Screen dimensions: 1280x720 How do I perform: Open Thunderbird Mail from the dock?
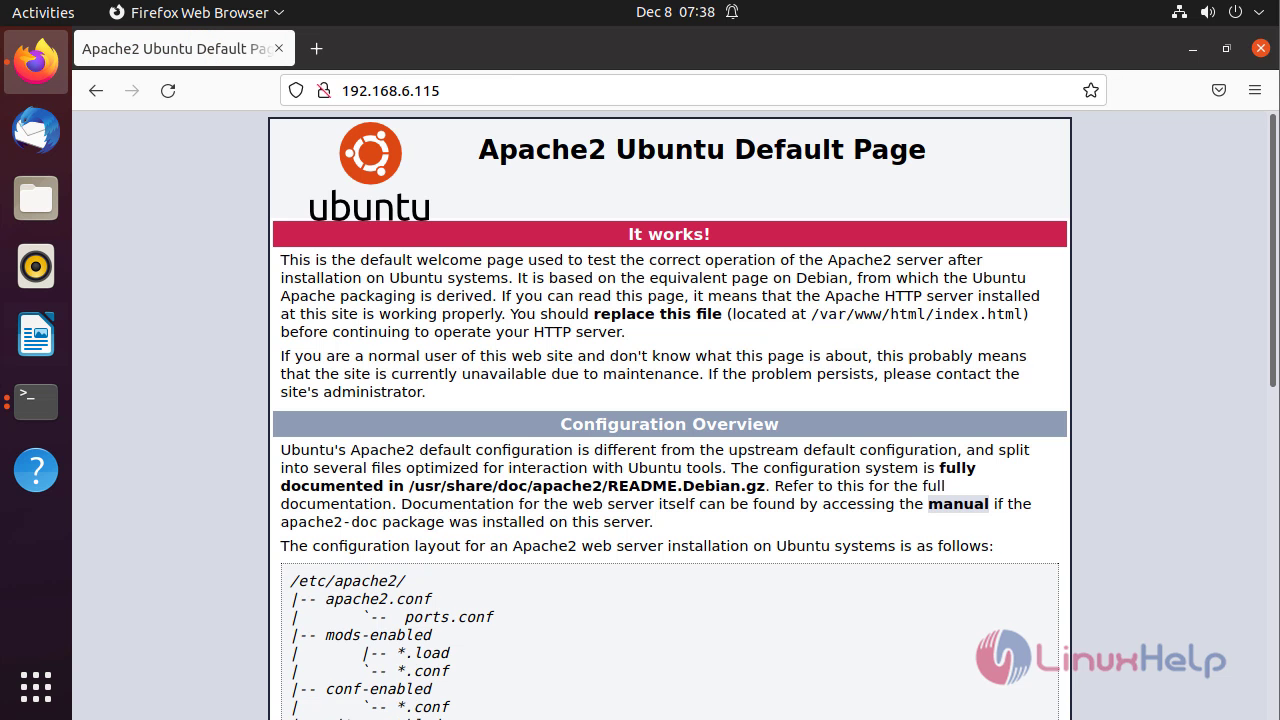pos(36,130)
